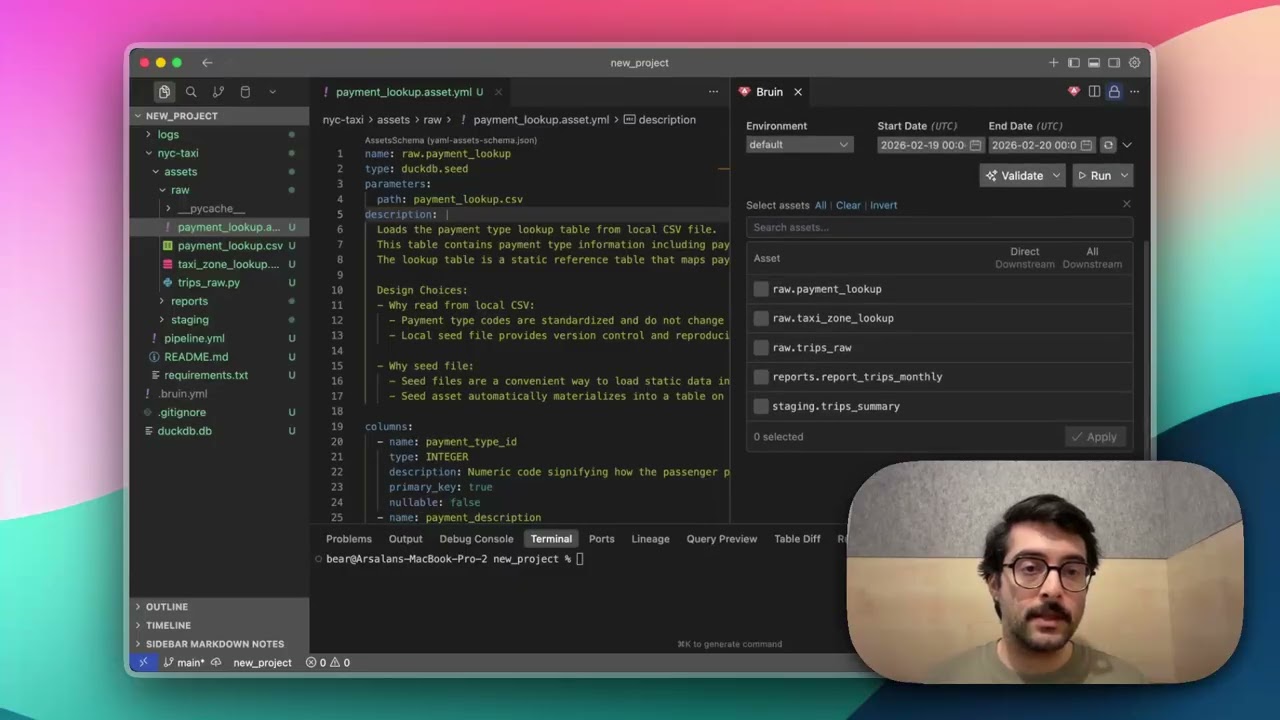Switch to the Query Preview tab
The height and width of the screenshot is (720, 1280).
point(722,539)
